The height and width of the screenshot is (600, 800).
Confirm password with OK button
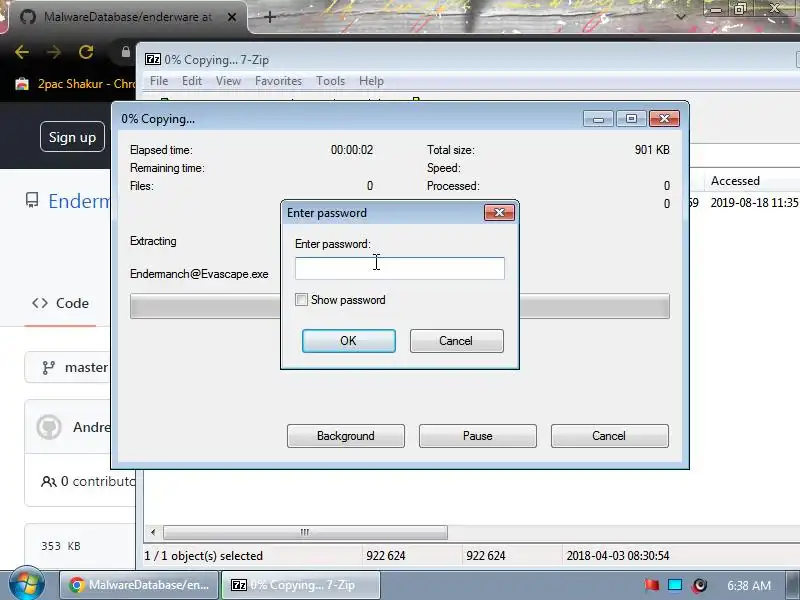[x=348, y=341]
